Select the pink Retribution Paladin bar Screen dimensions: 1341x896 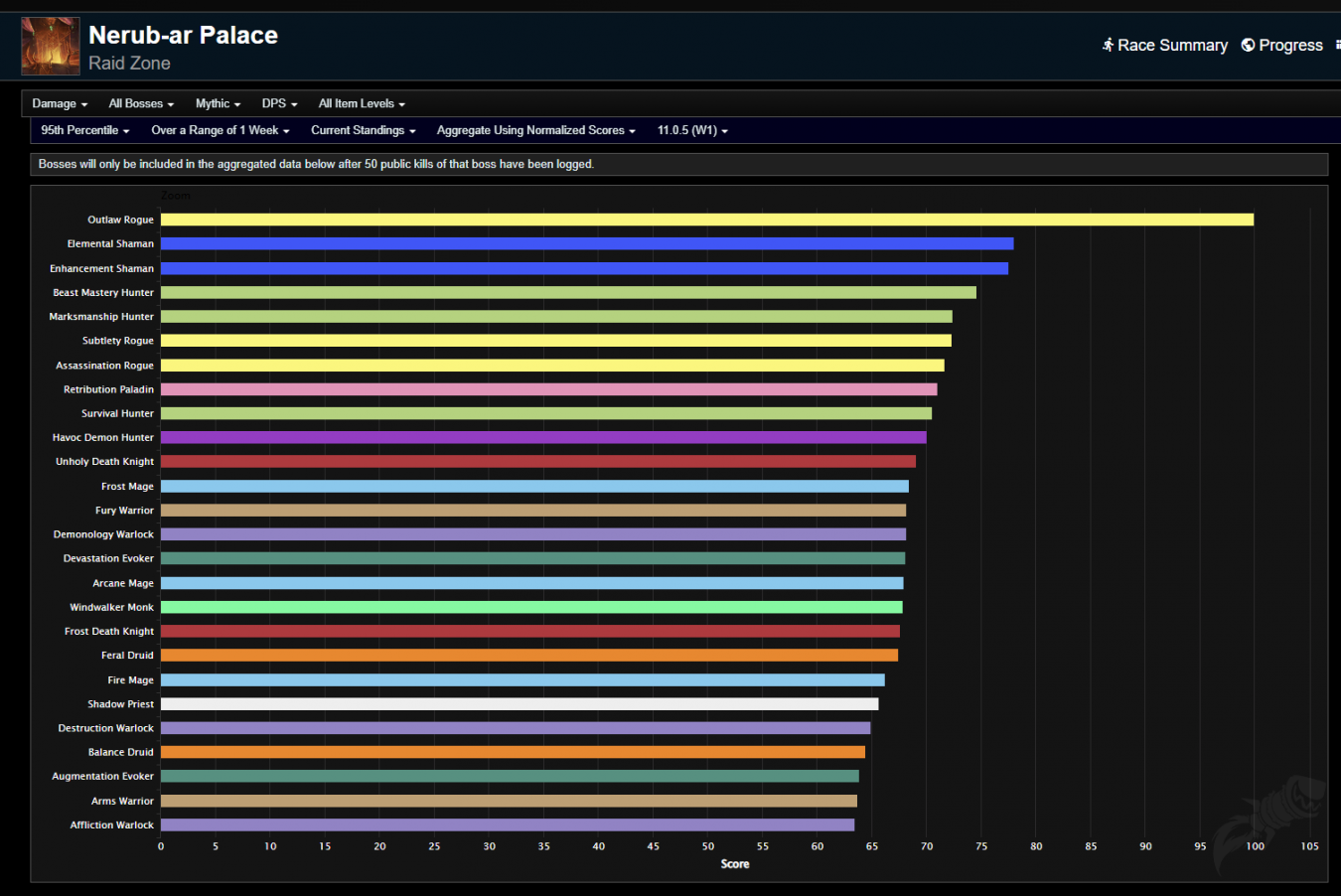(x=548, y=389)
